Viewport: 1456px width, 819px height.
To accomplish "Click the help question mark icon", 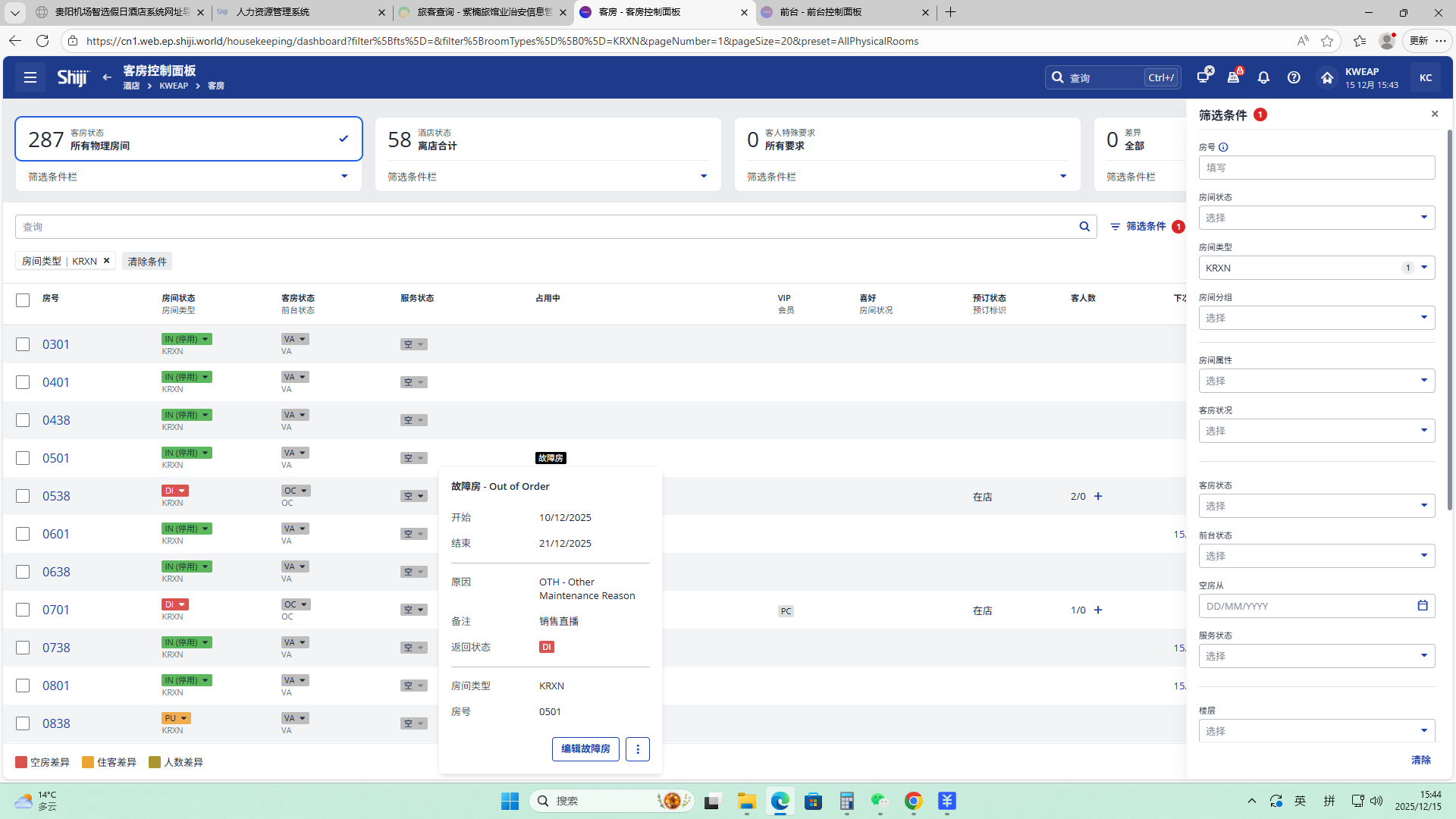I will click(x=1294, y=77).
